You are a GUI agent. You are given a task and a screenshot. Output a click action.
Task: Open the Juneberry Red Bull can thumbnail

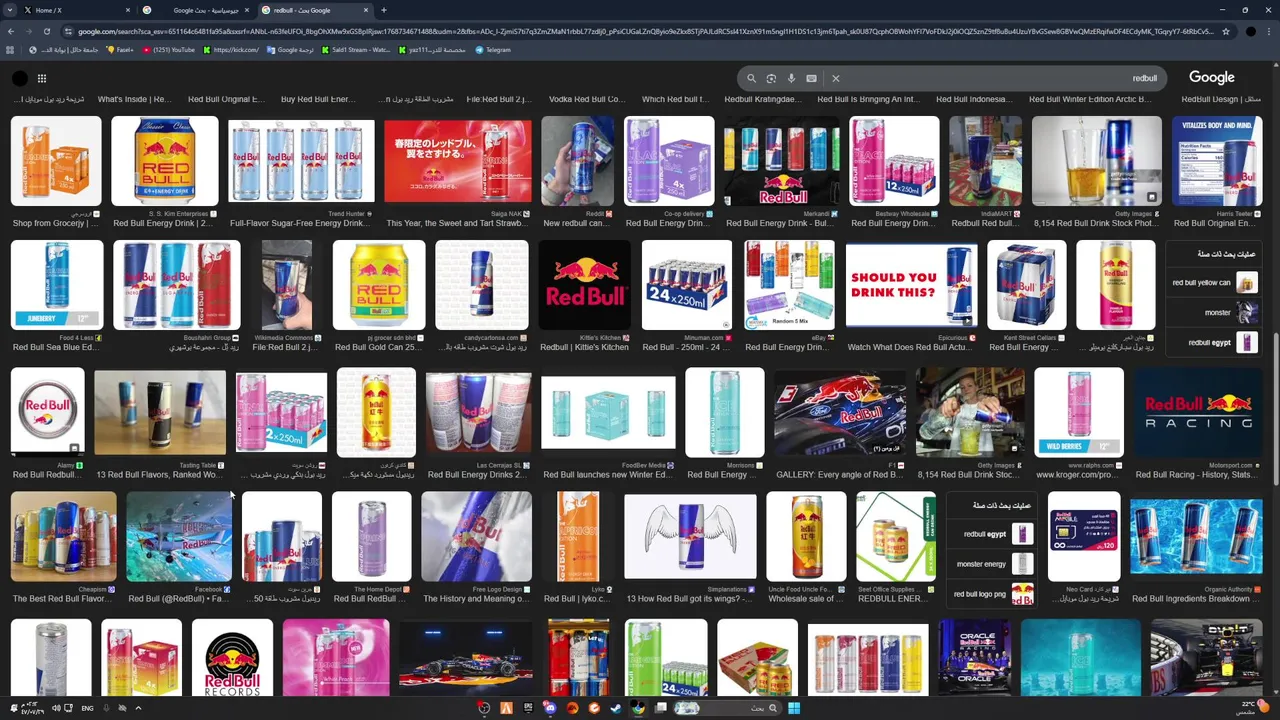(57, 285)
